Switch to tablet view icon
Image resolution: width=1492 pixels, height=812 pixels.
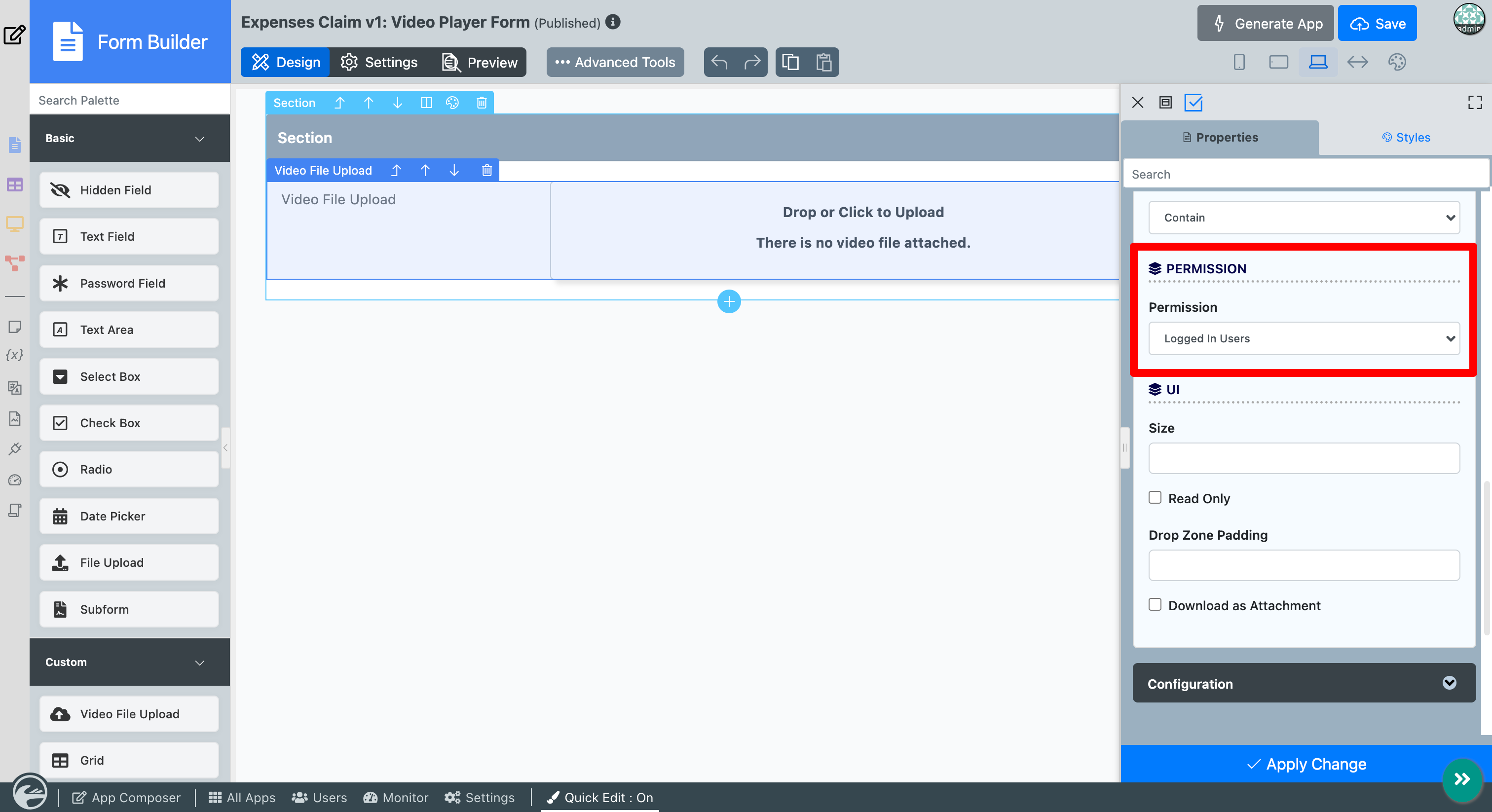1278,62
